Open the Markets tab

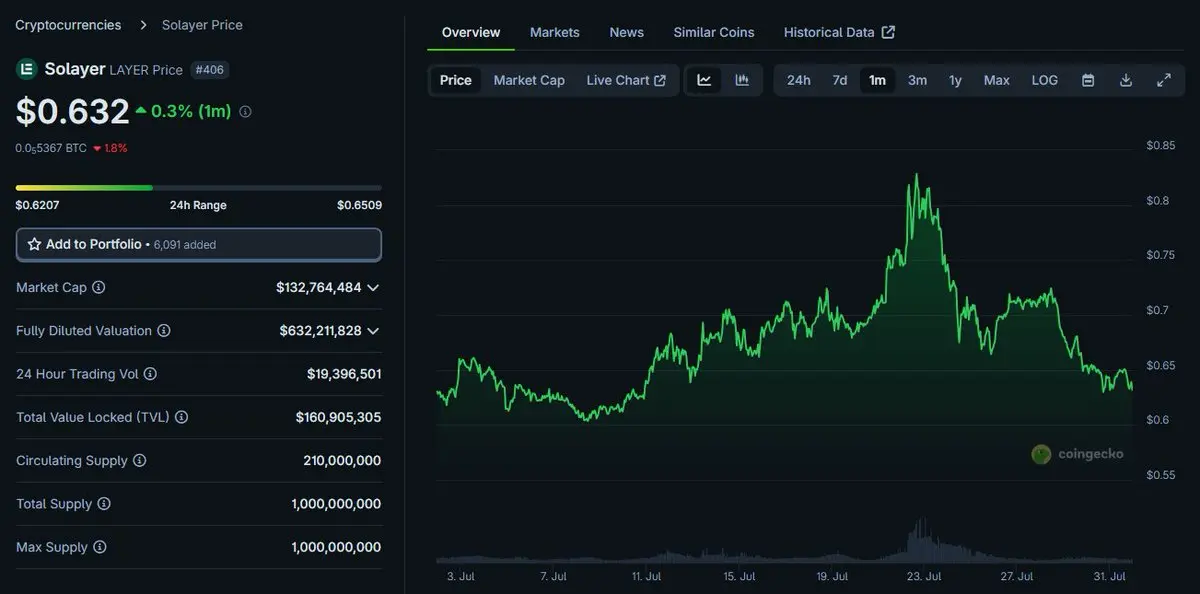click(x=555, y=32)
